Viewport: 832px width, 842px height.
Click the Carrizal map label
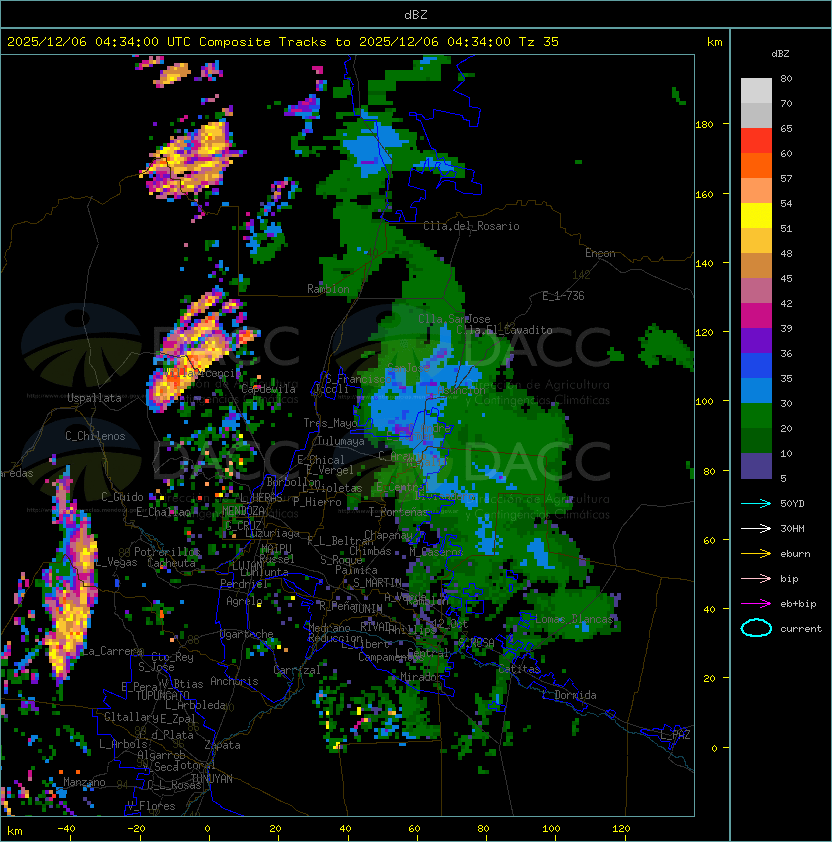click(296, 670)
